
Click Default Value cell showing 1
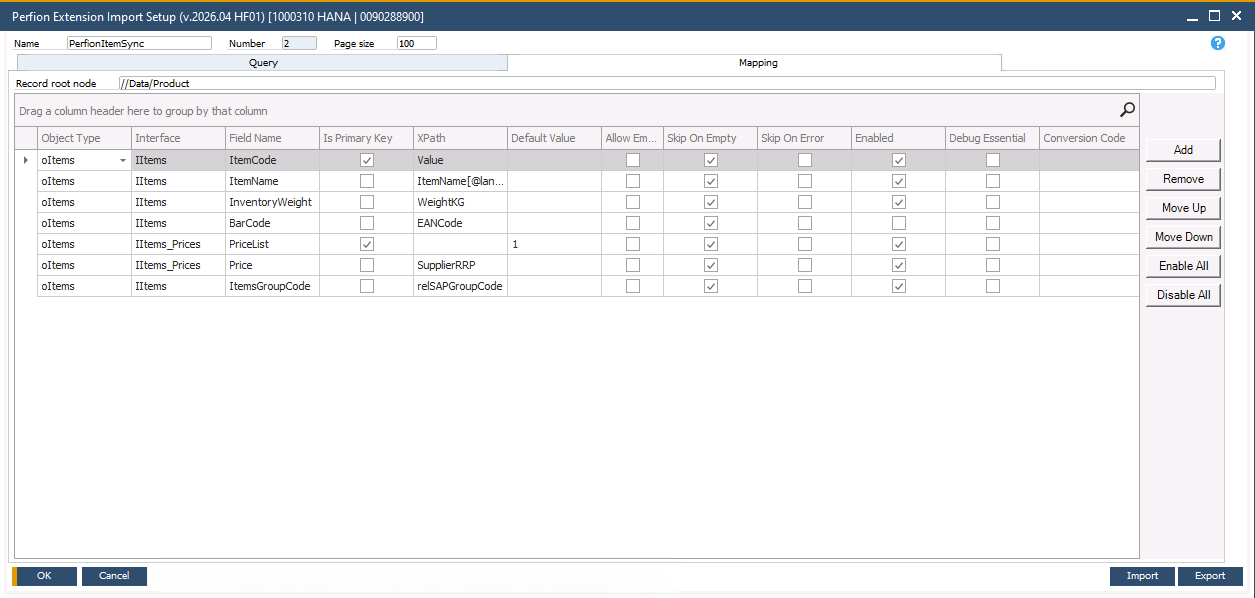point(554,244)
